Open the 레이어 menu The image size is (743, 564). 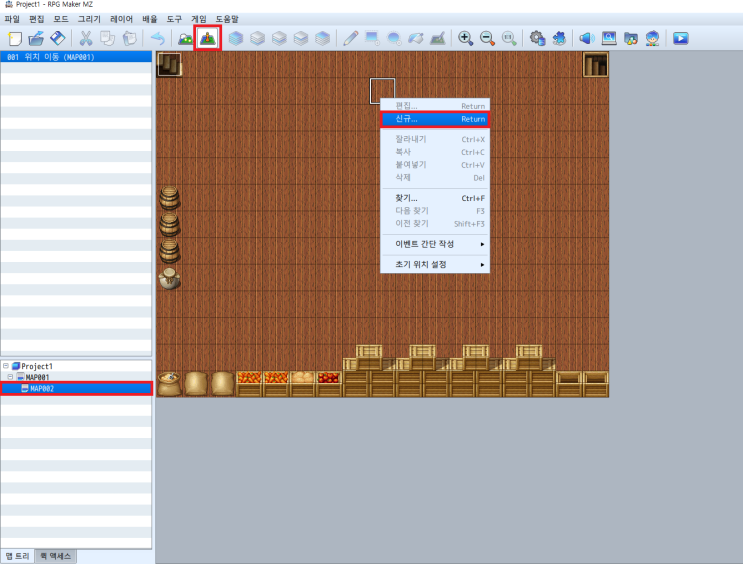(121, 19)
